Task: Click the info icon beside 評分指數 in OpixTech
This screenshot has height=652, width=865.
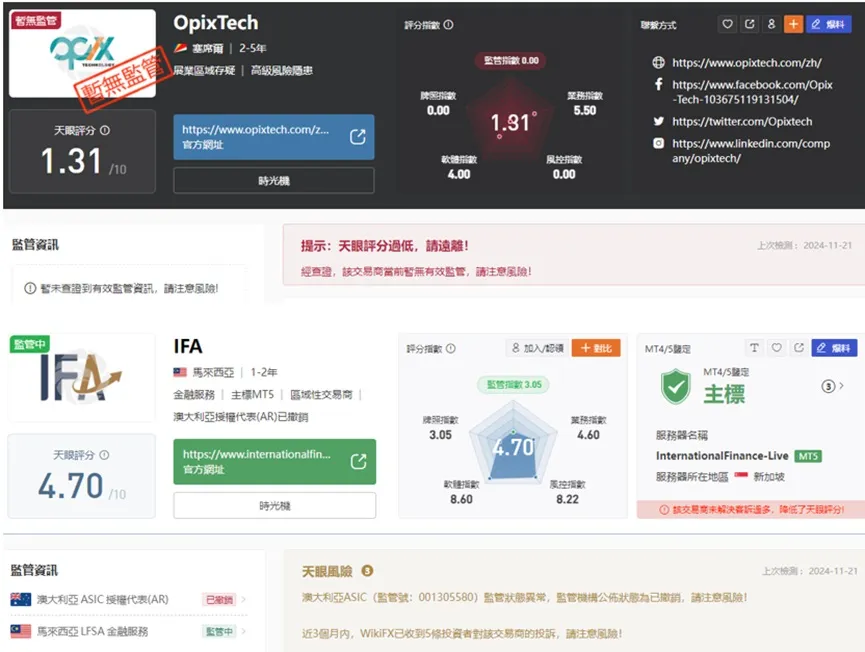Action: click(x=448, y=25)
